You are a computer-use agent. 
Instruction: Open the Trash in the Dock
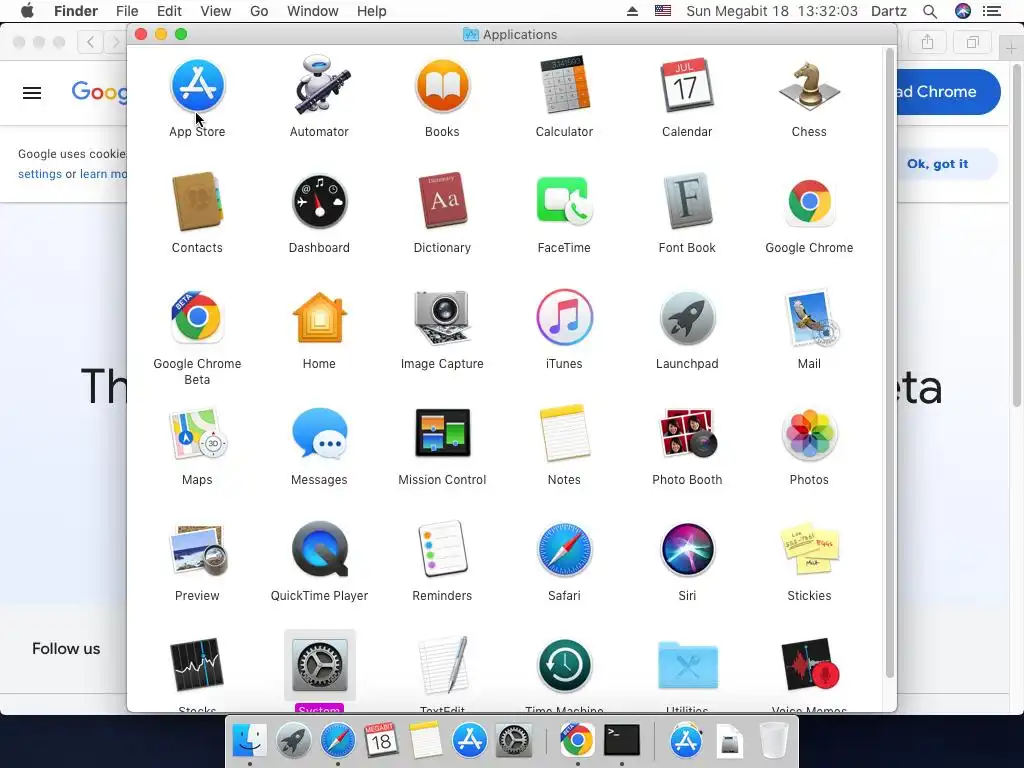pyautogui.click(x=774, y=741)
